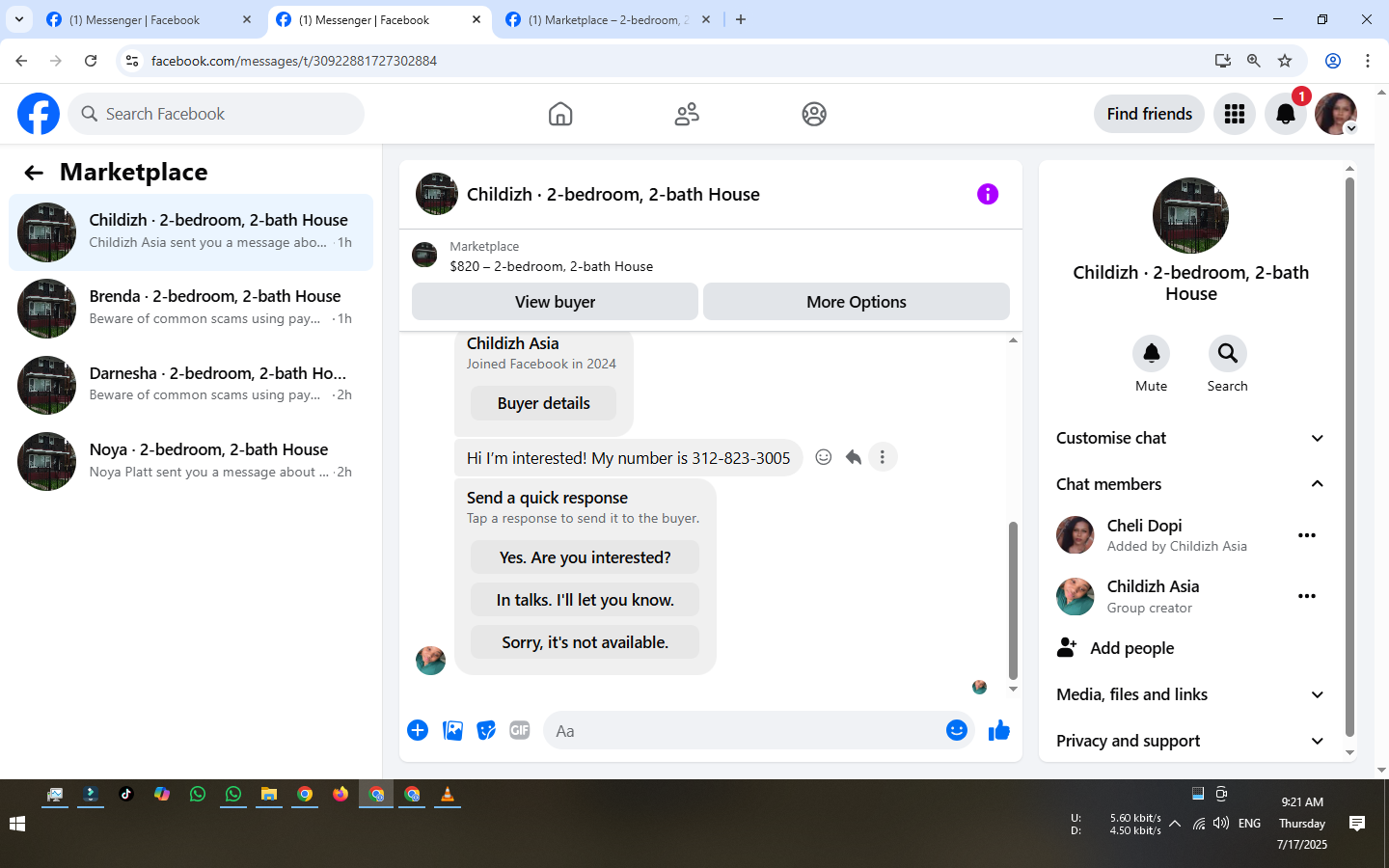This screenshot has height=868, width=1389.
Task: Click the Find friends button
Action: (1150, 114)
